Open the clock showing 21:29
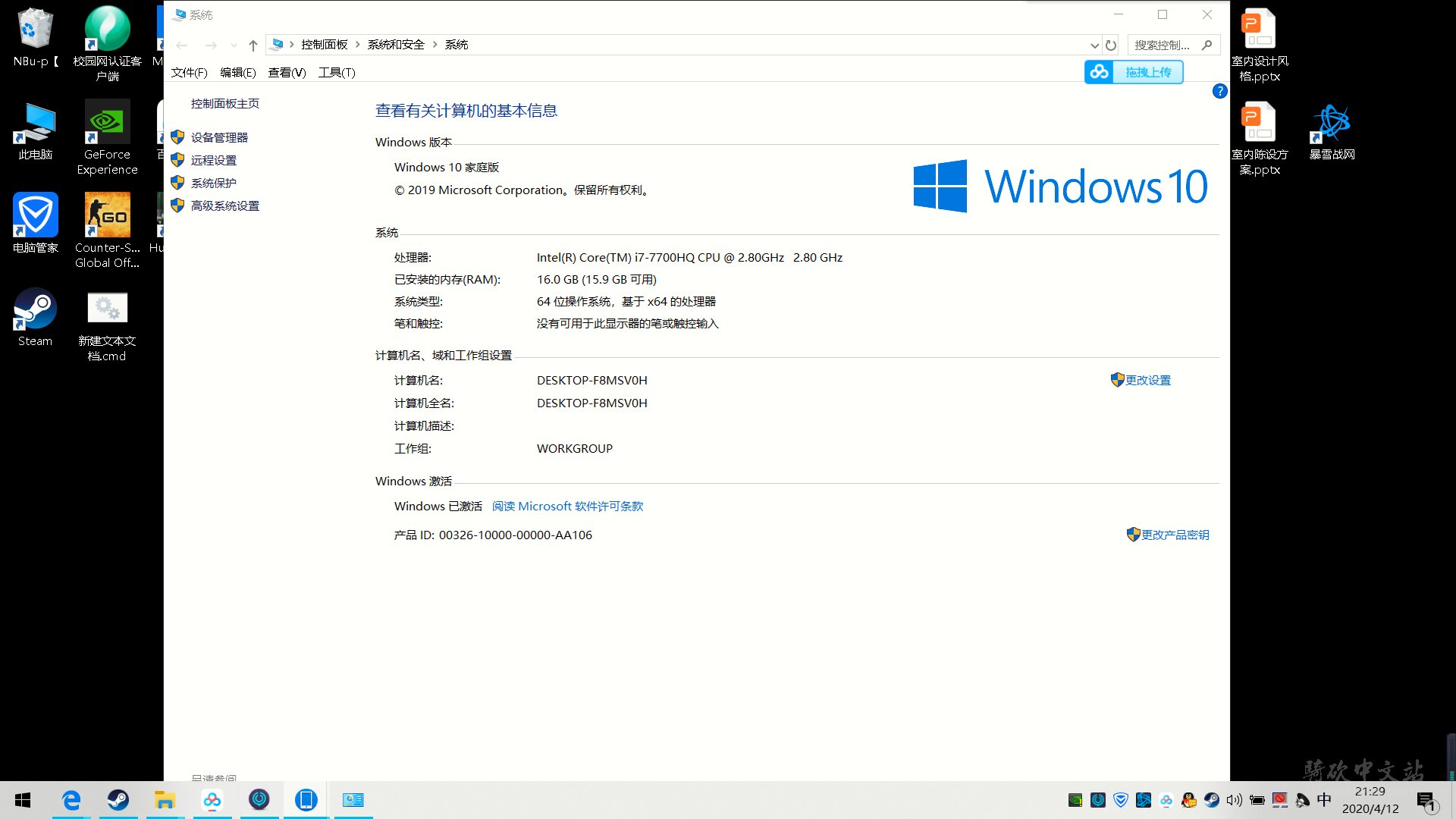 [1370, 800]
